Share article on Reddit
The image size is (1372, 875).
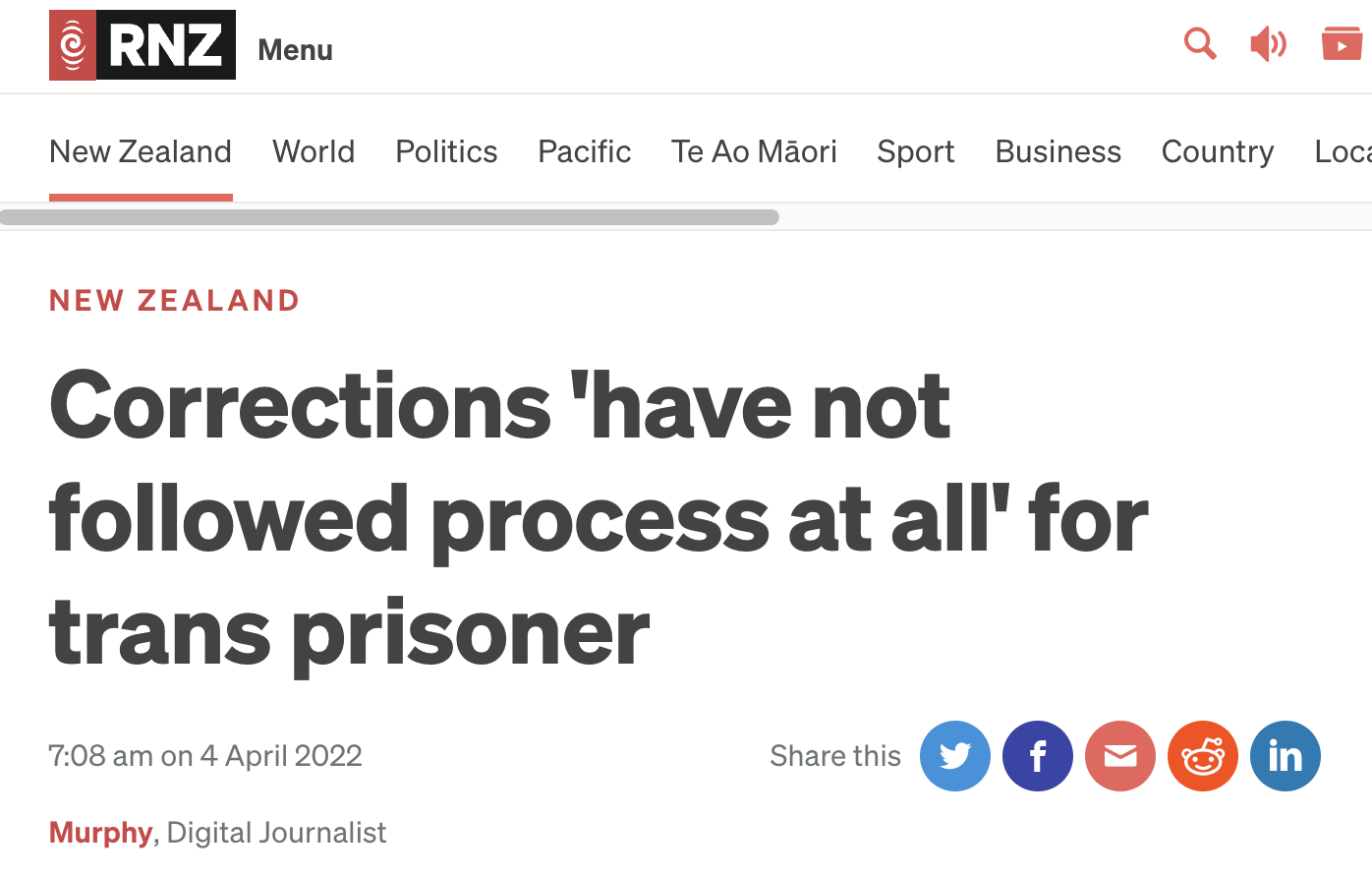1203,756
